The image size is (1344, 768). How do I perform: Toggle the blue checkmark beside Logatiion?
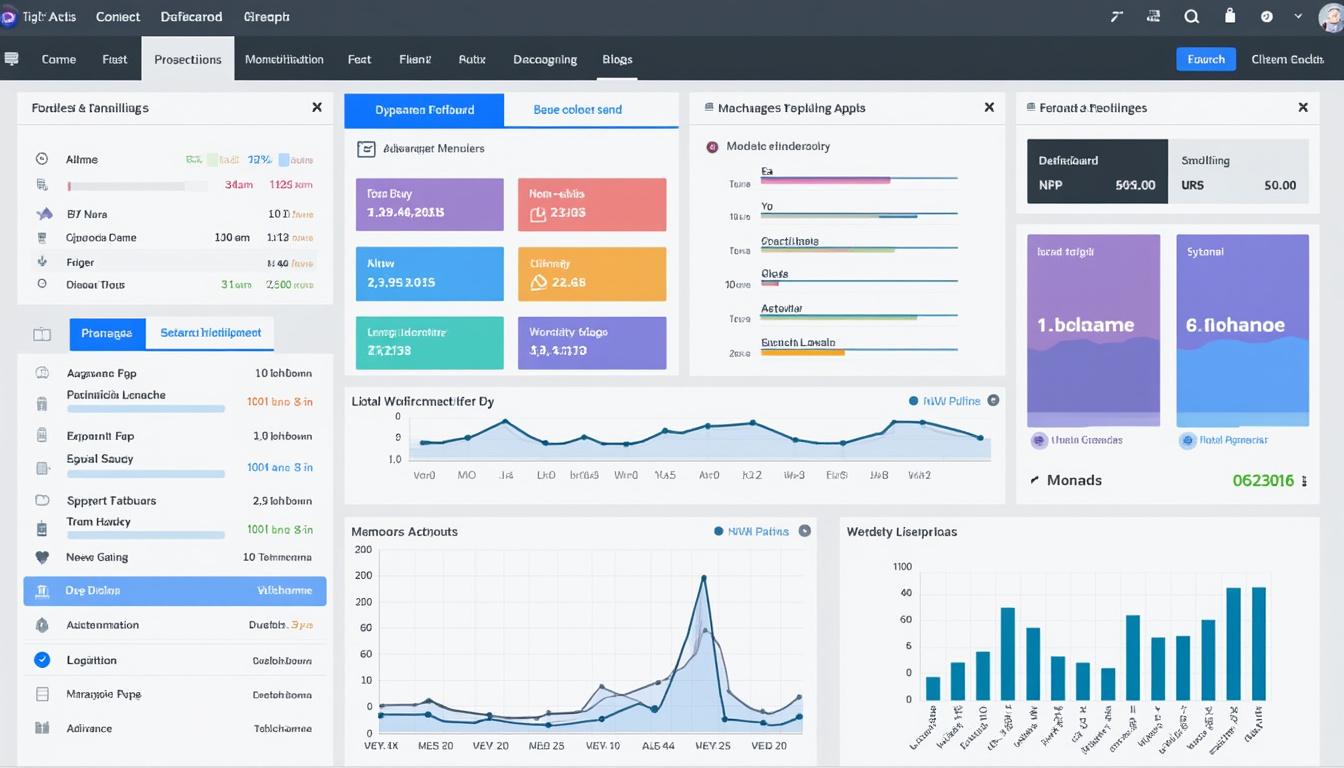coord(42,660)
